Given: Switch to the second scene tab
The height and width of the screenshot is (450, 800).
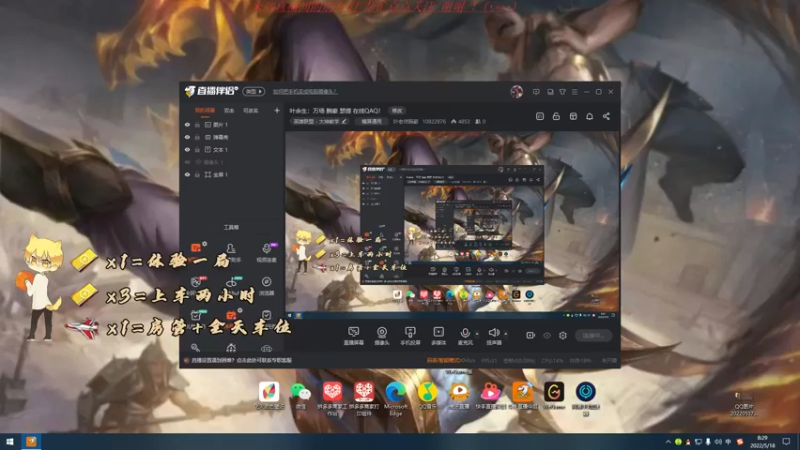Looking at the screenshot, I should click(x=229, y=110).
